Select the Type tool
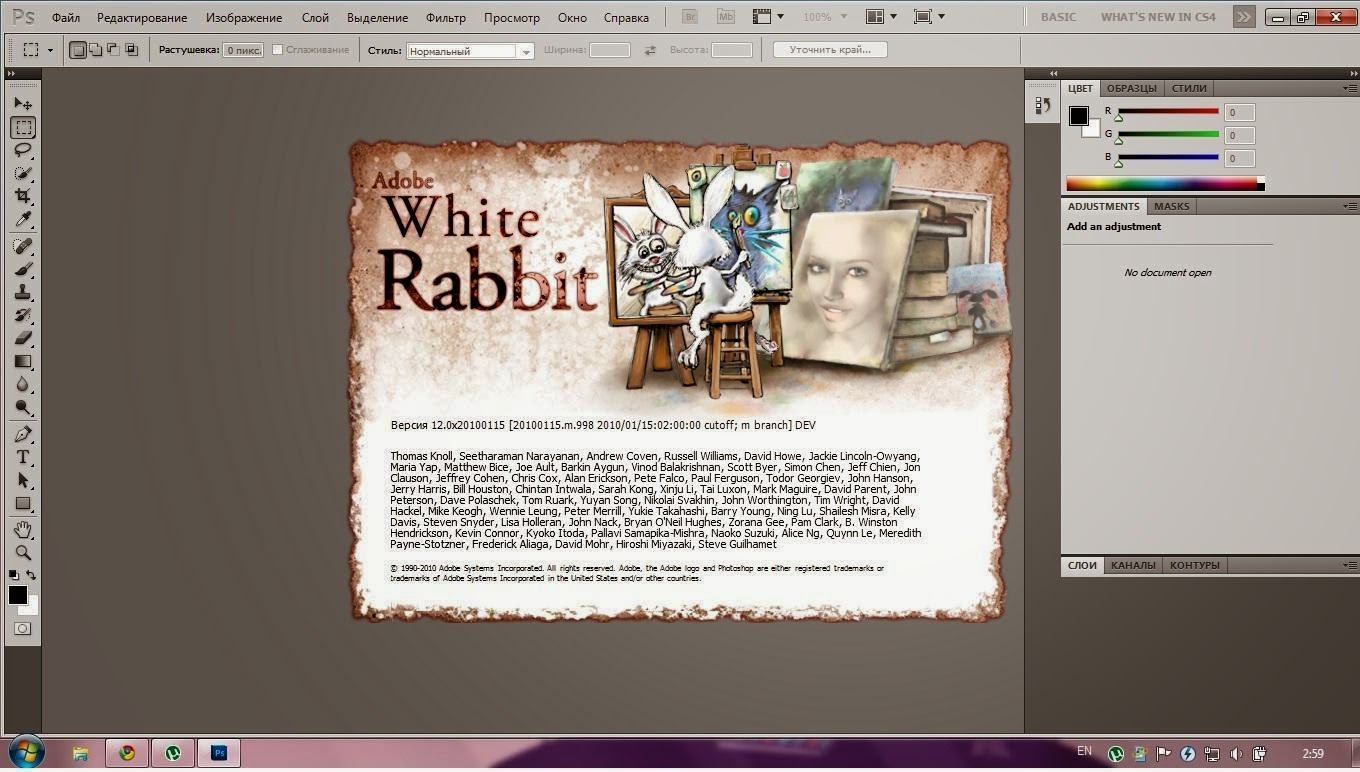 pos(23,457)
